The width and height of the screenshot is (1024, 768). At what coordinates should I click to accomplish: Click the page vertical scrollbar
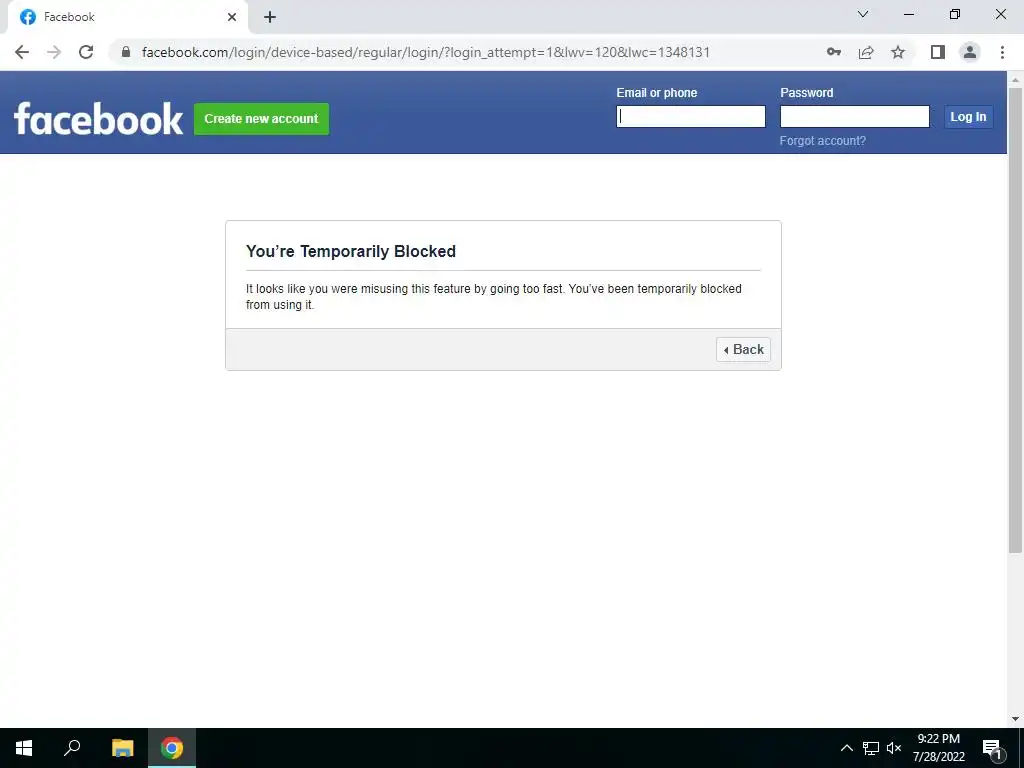click(1015, 320)
